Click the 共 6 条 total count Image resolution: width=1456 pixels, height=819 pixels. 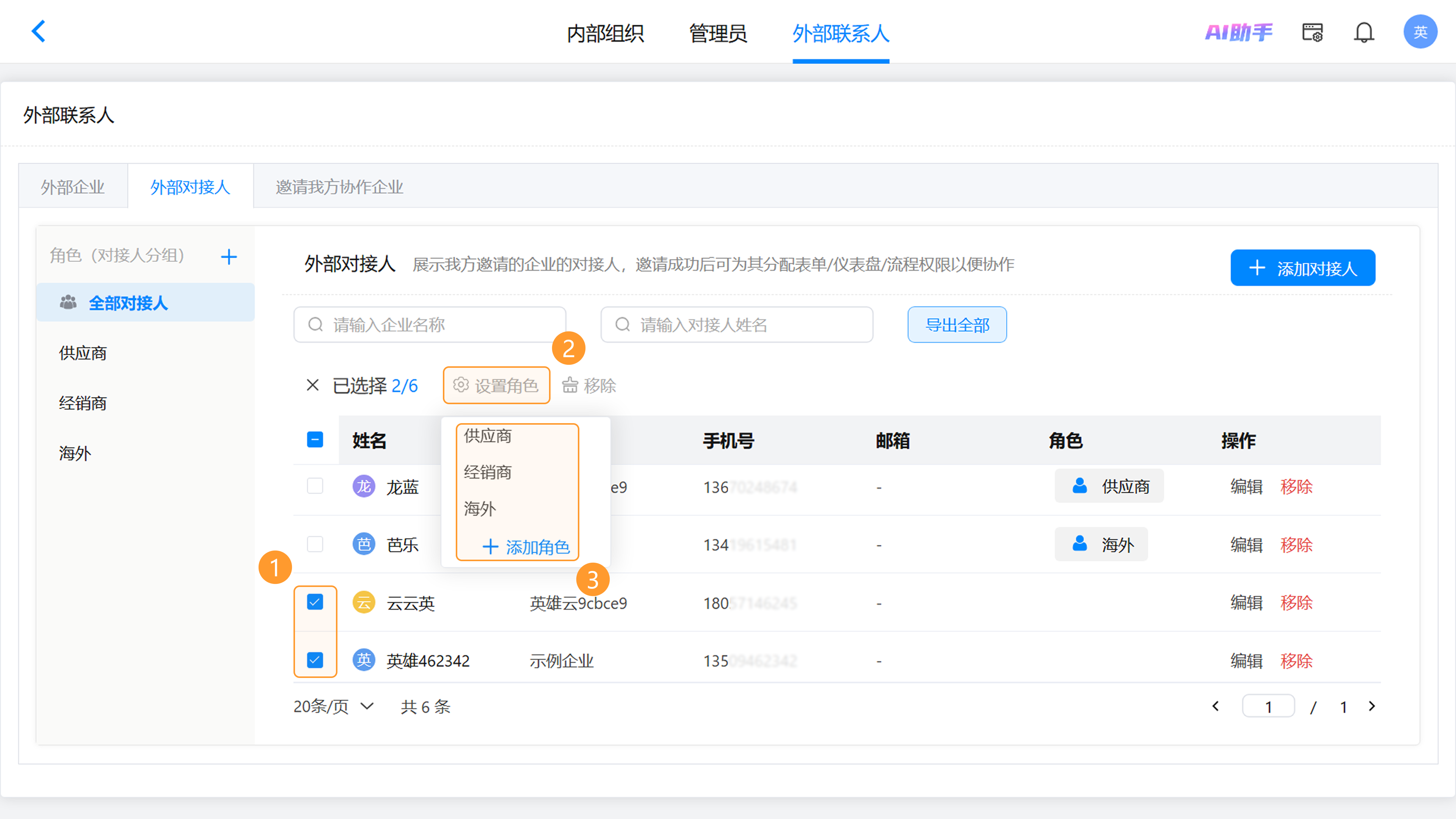[425, 706]
